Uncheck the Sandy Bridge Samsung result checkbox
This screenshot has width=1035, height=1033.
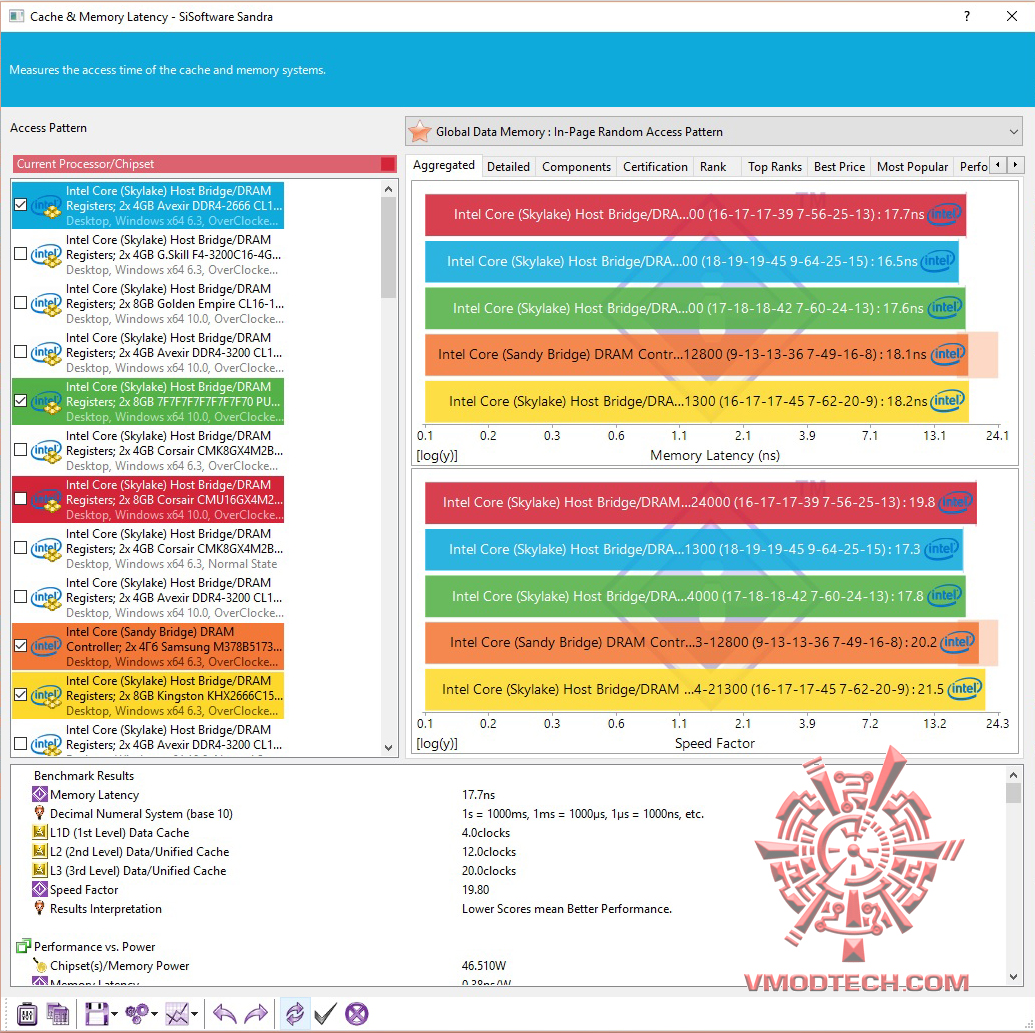coord(20,646)
